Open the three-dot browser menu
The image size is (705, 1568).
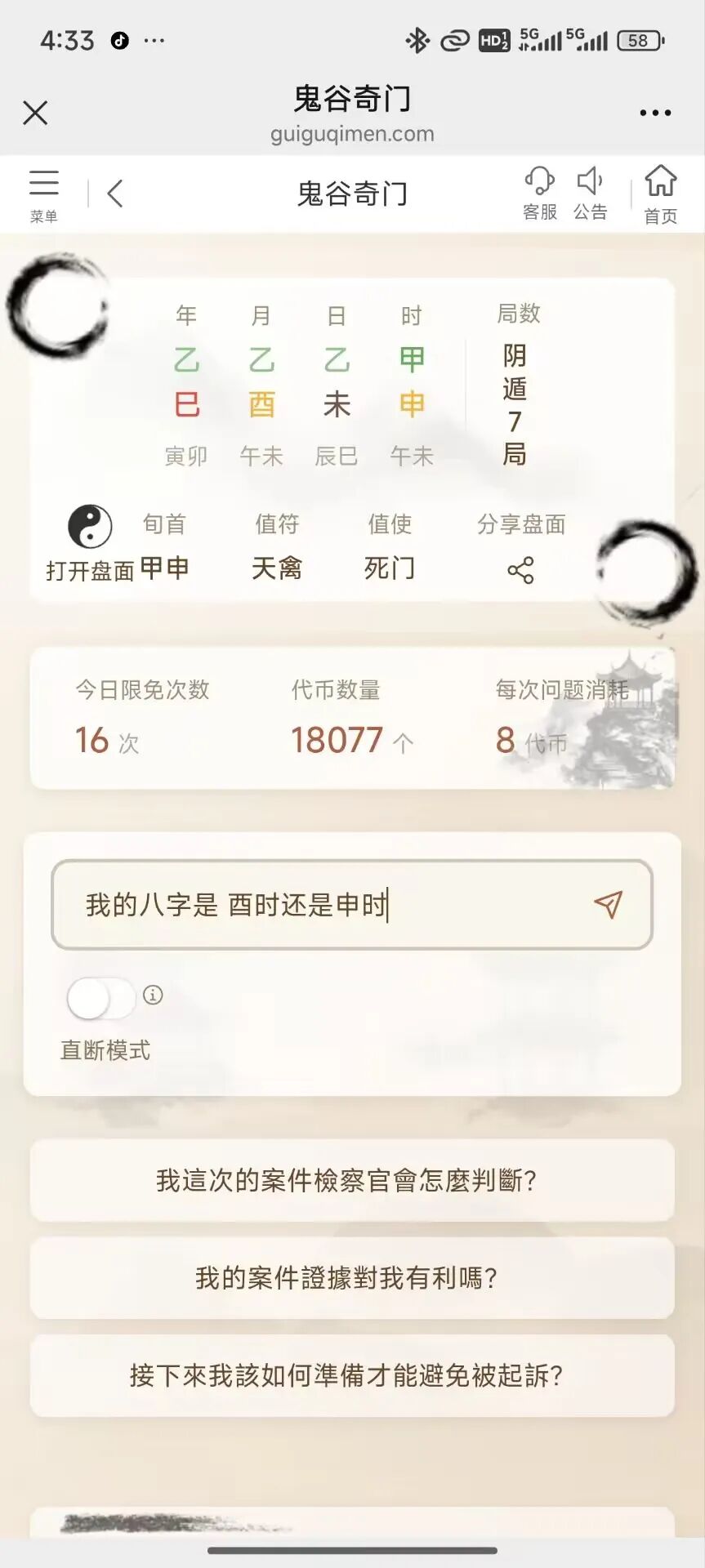click(655, 113)
